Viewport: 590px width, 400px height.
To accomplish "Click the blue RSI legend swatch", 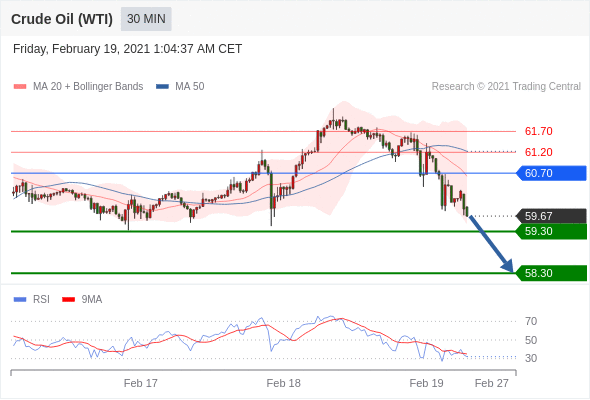I will 20,300.
